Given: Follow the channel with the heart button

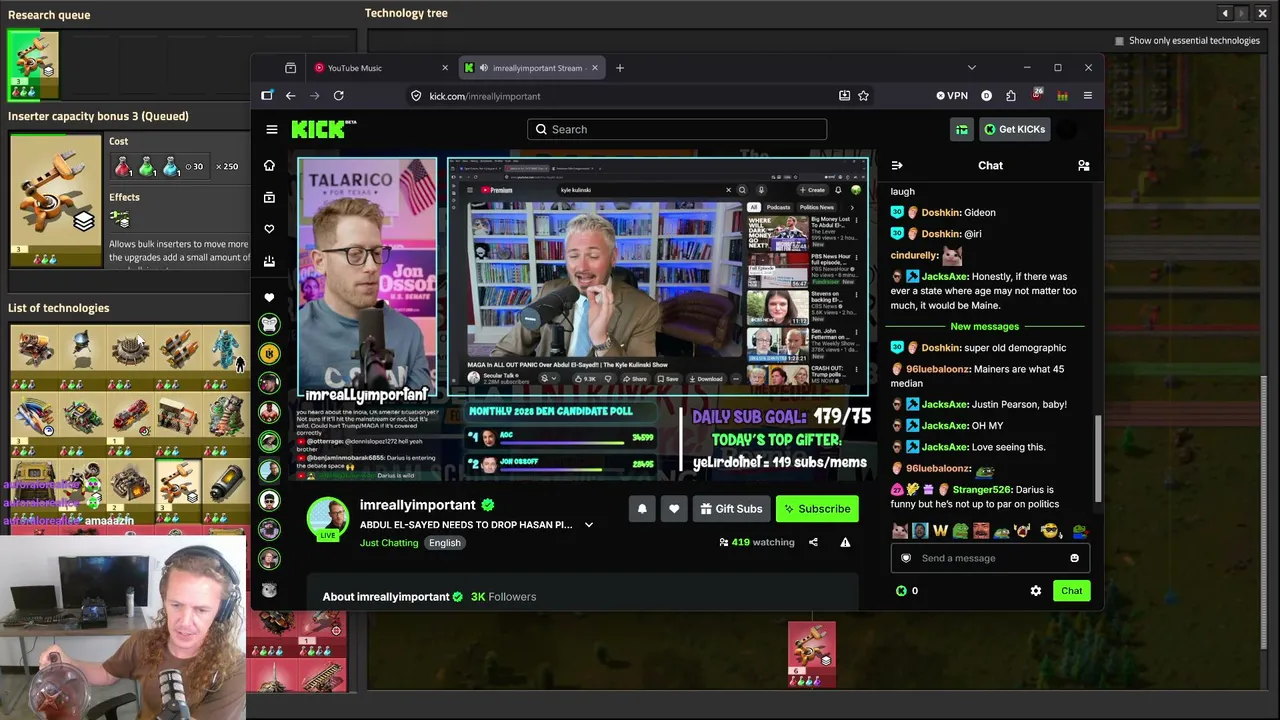Looking at the screenshot, I should tap(674, 509).
